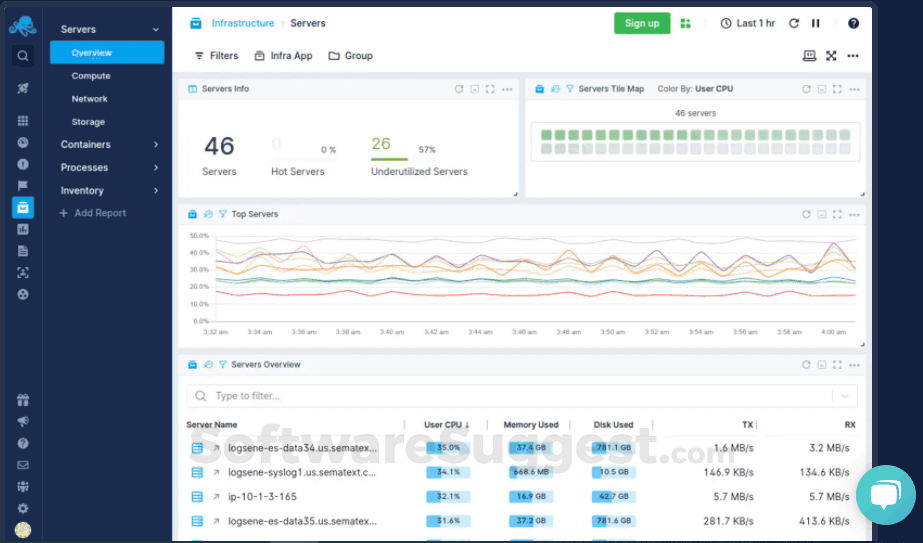Screen dimensions: 923x543
Task: Click the fullscreen icon in top toolbar
Action: tap(831, 56)
